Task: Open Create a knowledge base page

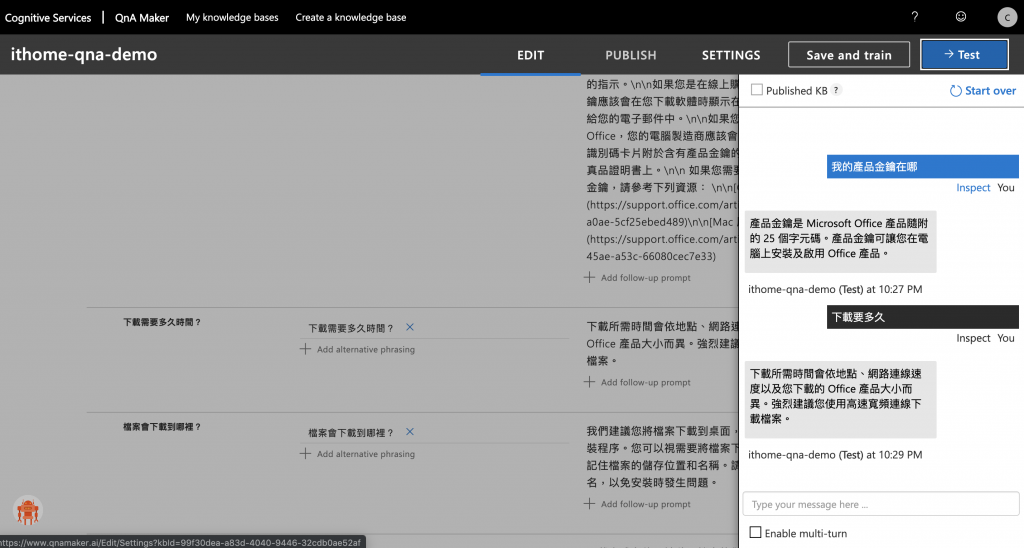Action: (x=351, y=18)
